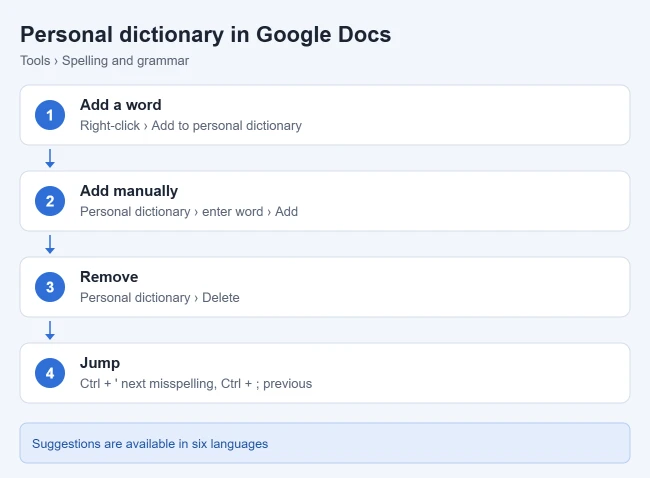Select the 'Jump' step title
650x478 pixels.
[100, 363]
